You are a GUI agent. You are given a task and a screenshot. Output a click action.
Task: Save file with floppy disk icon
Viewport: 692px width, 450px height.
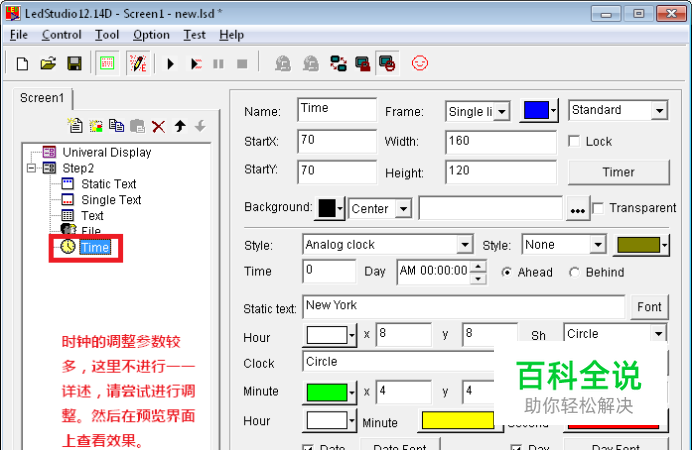[74, 64]
